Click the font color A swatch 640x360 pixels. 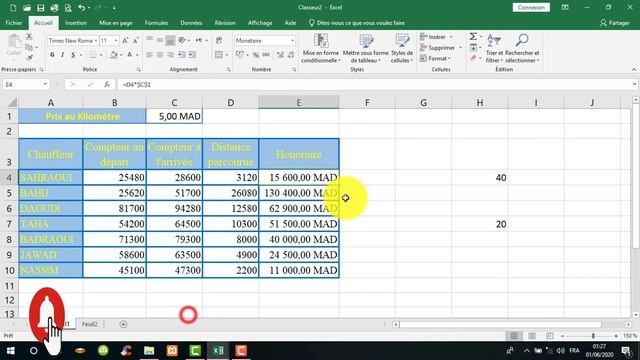coord(129,55)
